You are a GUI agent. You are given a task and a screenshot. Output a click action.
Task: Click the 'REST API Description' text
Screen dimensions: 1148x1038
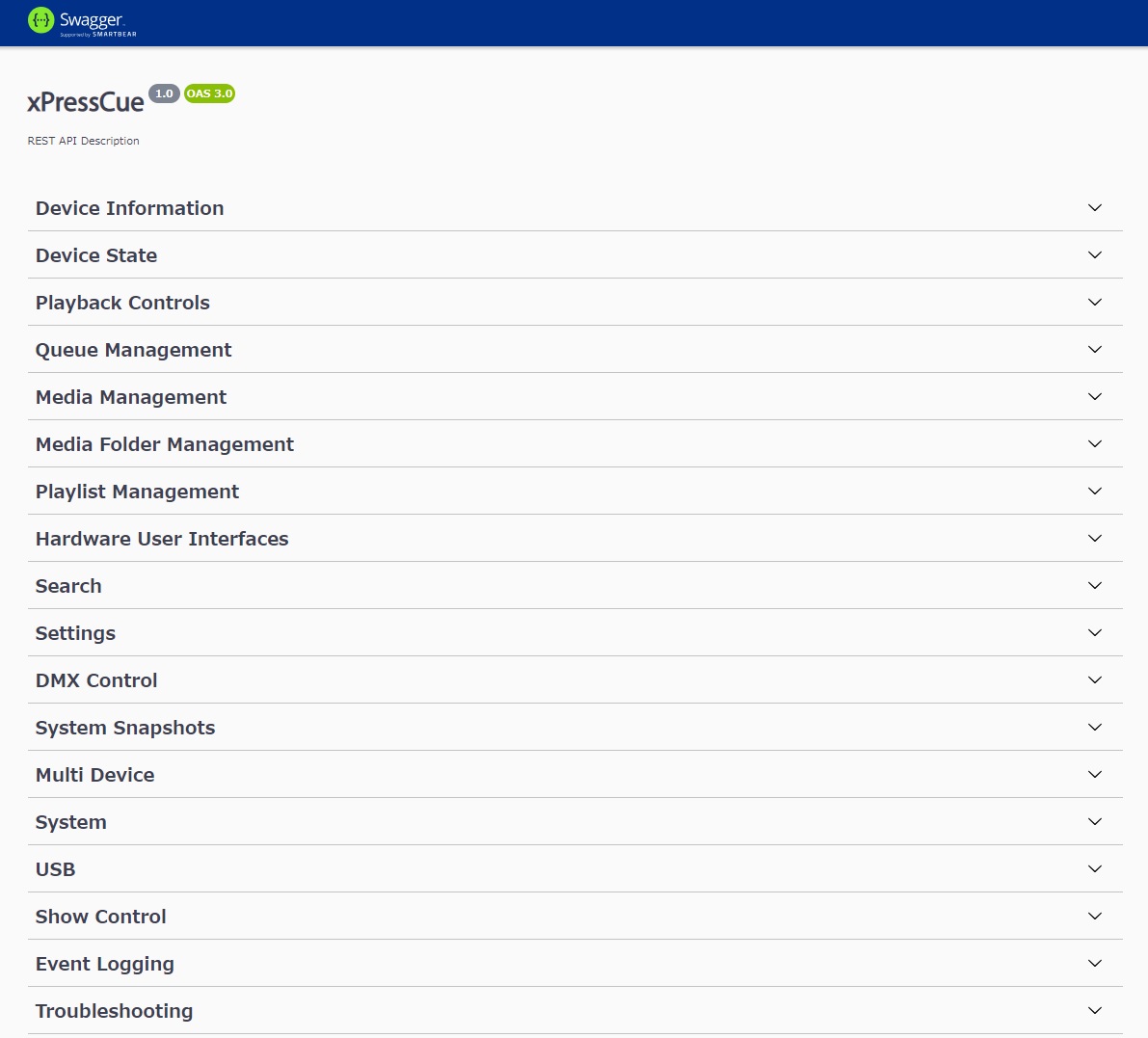(x=84, y=141)
